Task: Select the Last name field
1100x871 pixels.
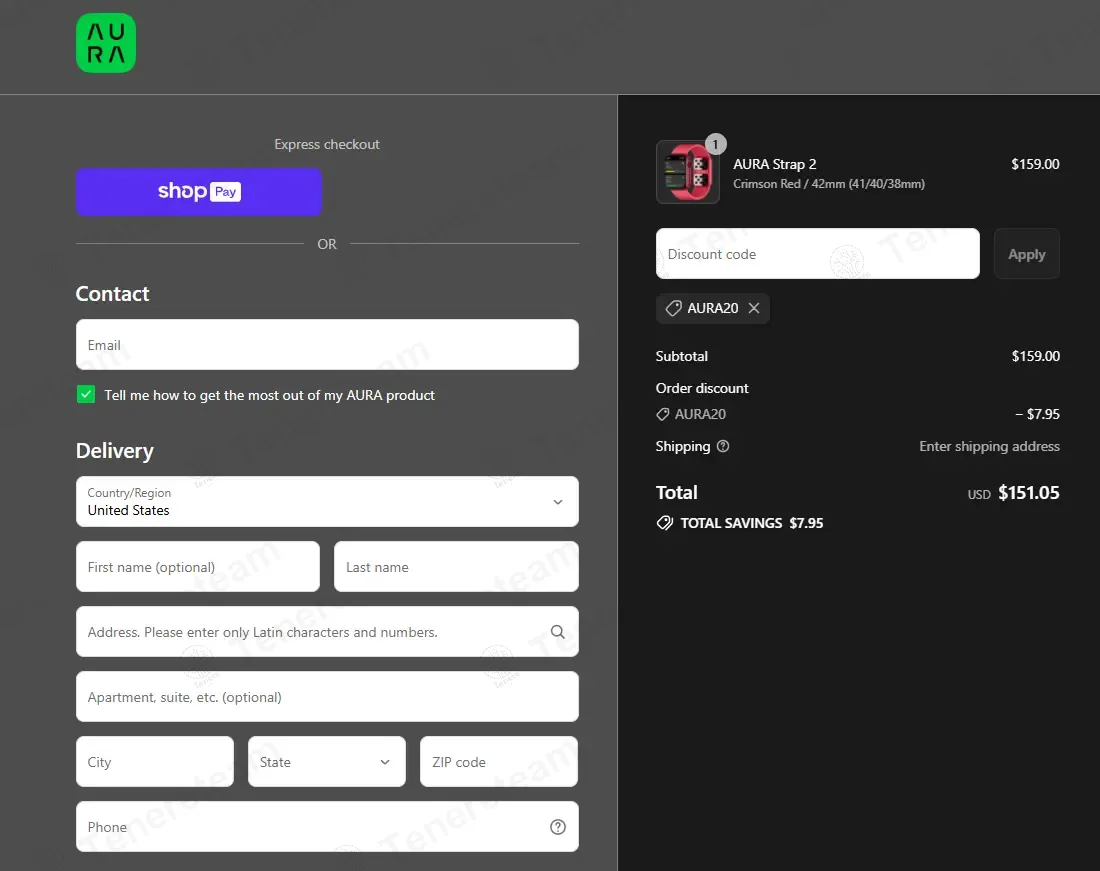Action: tap(456, 567)
